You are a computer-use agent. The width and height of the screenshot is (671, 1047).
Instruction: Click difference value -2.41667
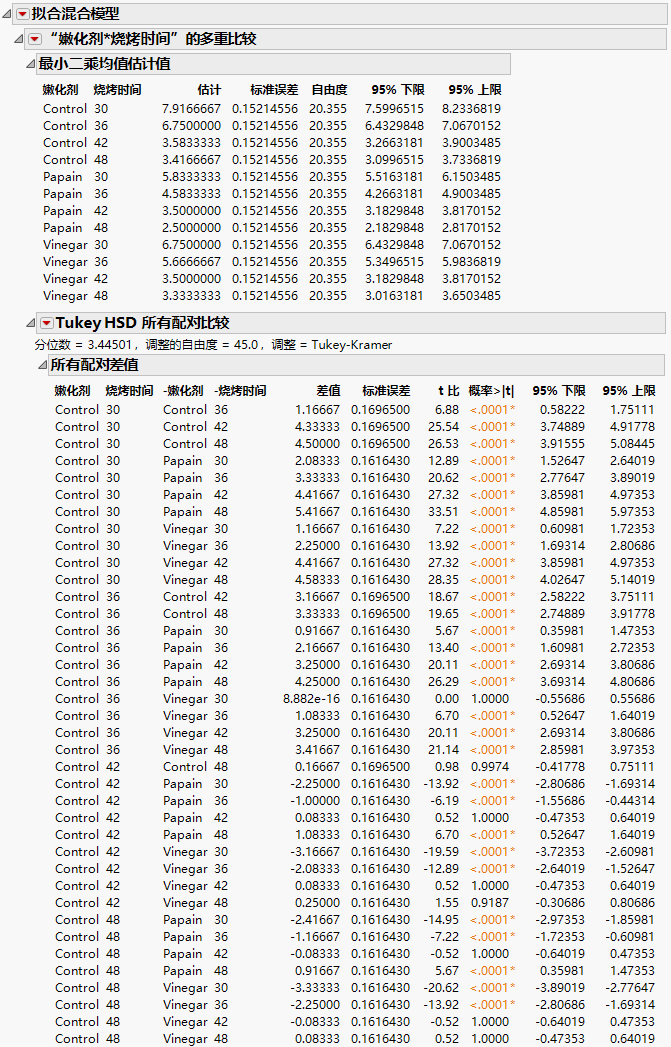click(315, 920)
